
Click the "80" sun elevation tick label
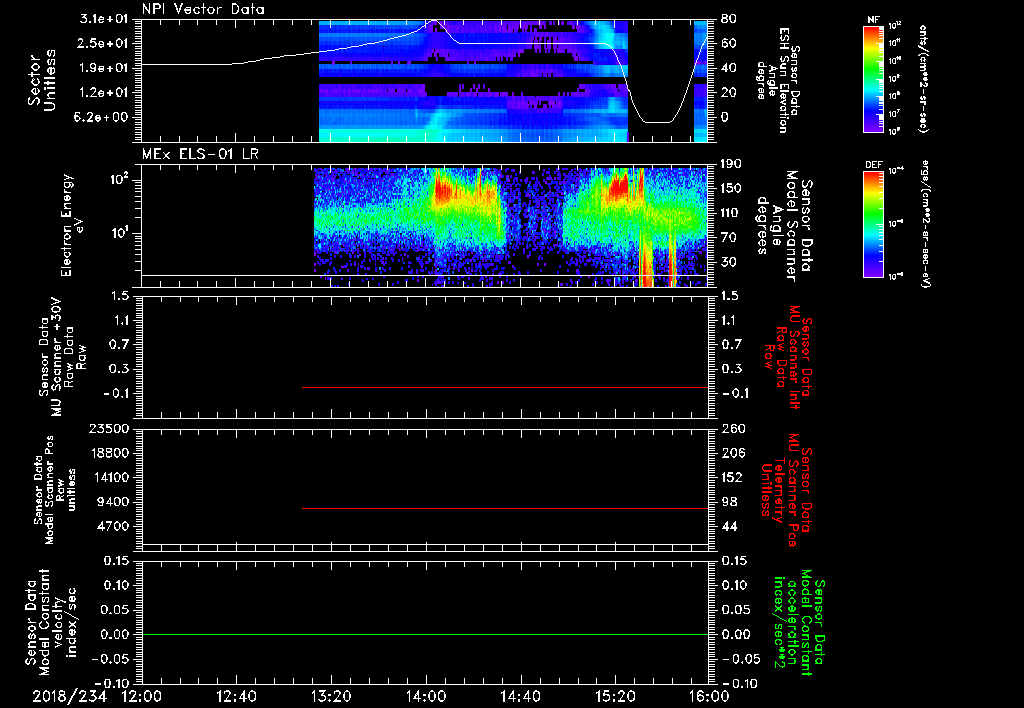(x=728, y=19)
